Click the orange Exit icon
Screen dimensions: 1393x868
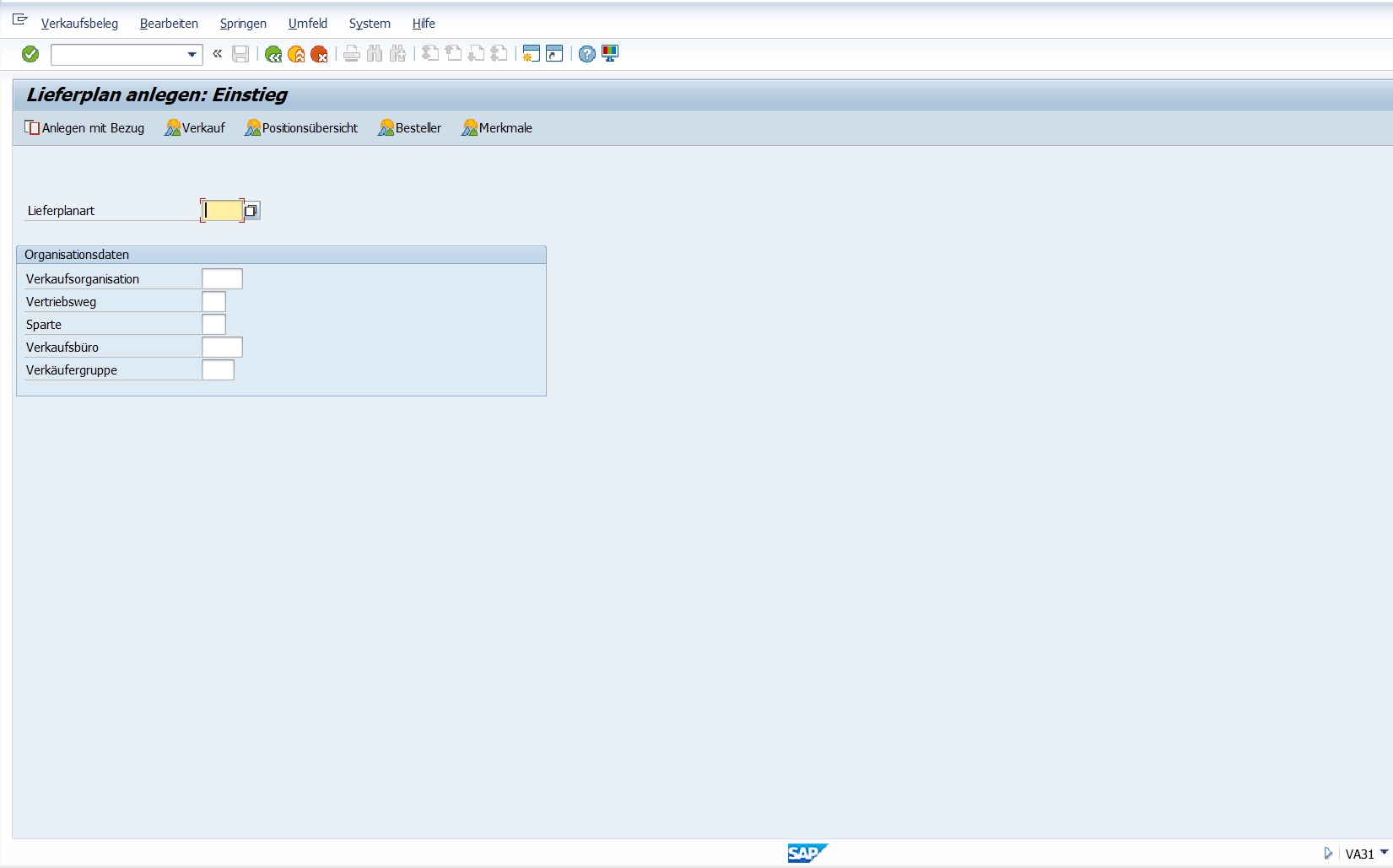pyautogui.click(x=296, y=54)
